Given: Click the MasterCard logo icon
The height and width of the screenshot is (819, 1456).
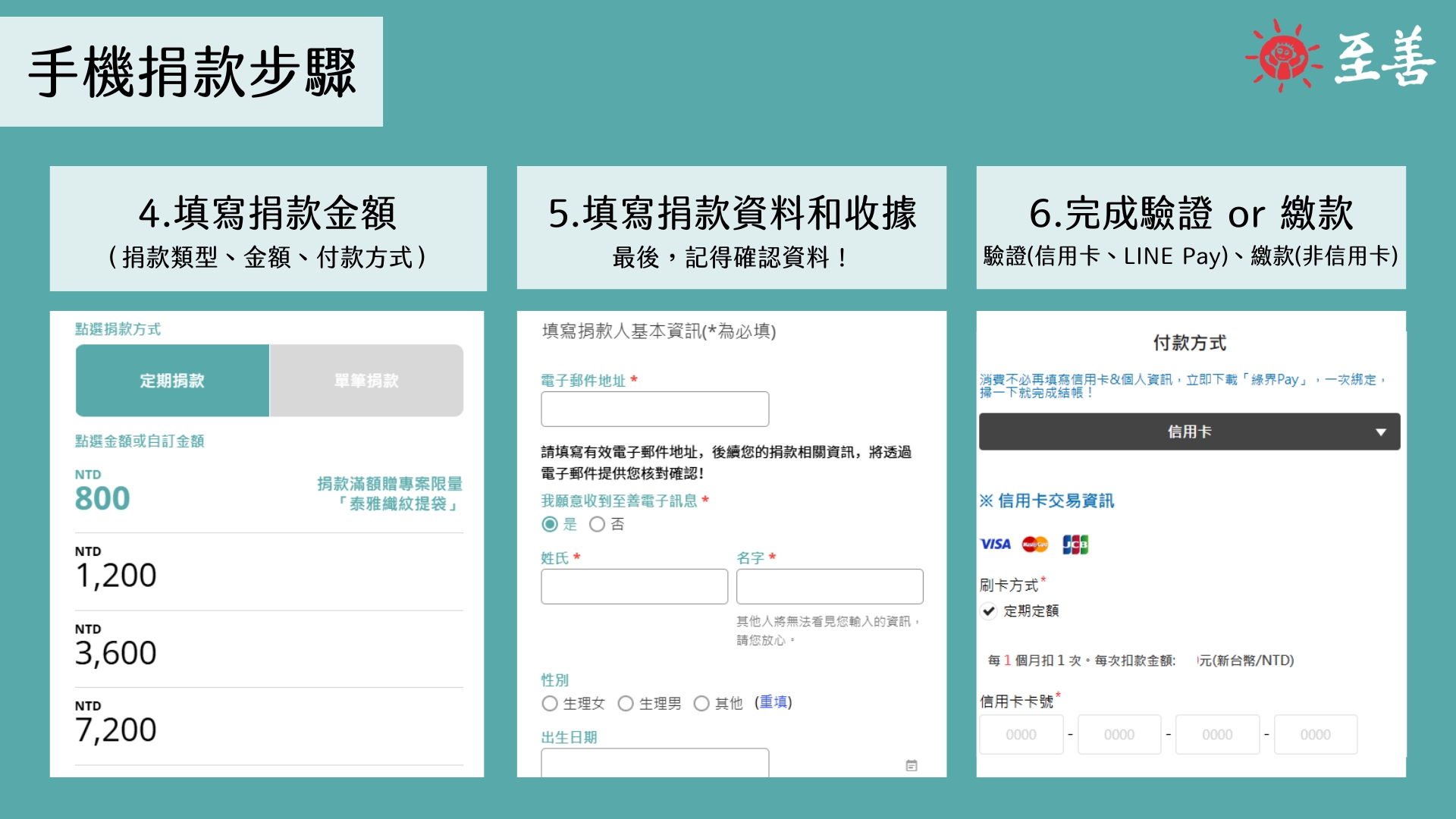Looking at the screenshot, I should click(x=1035, y=544).
